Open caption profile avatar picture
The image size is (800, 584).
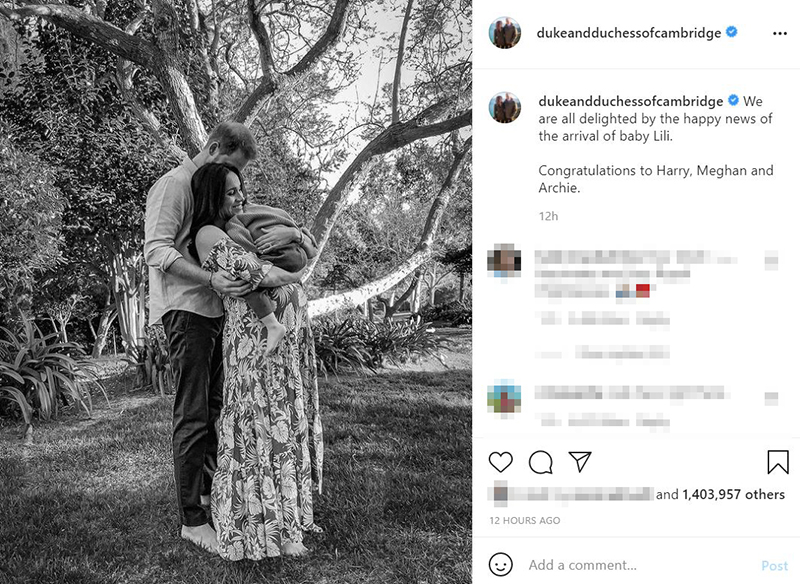[505, 108]
